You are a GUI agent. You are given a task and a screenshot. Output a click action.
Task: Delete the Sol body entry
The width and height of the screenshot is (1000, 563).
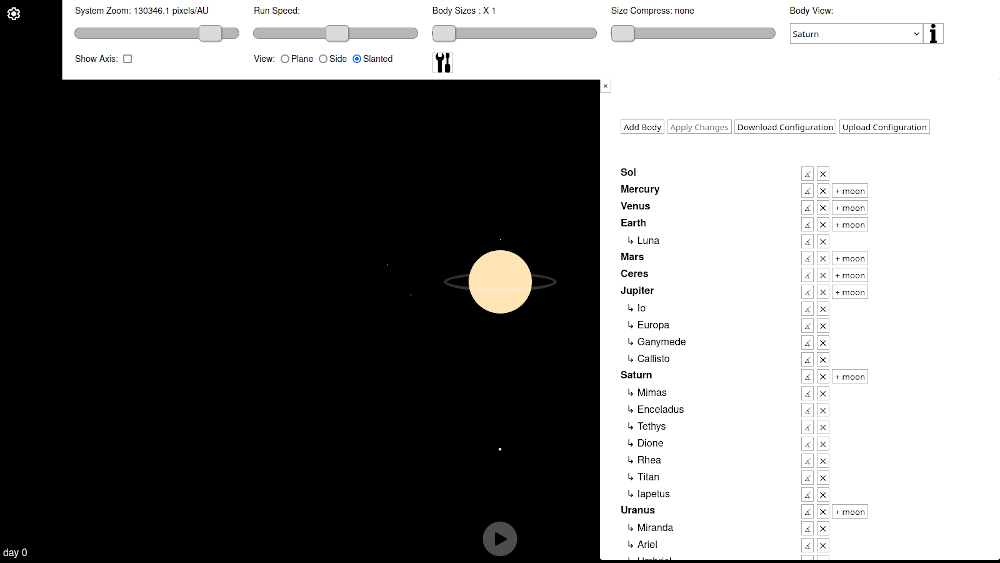[x=823, y=173]
